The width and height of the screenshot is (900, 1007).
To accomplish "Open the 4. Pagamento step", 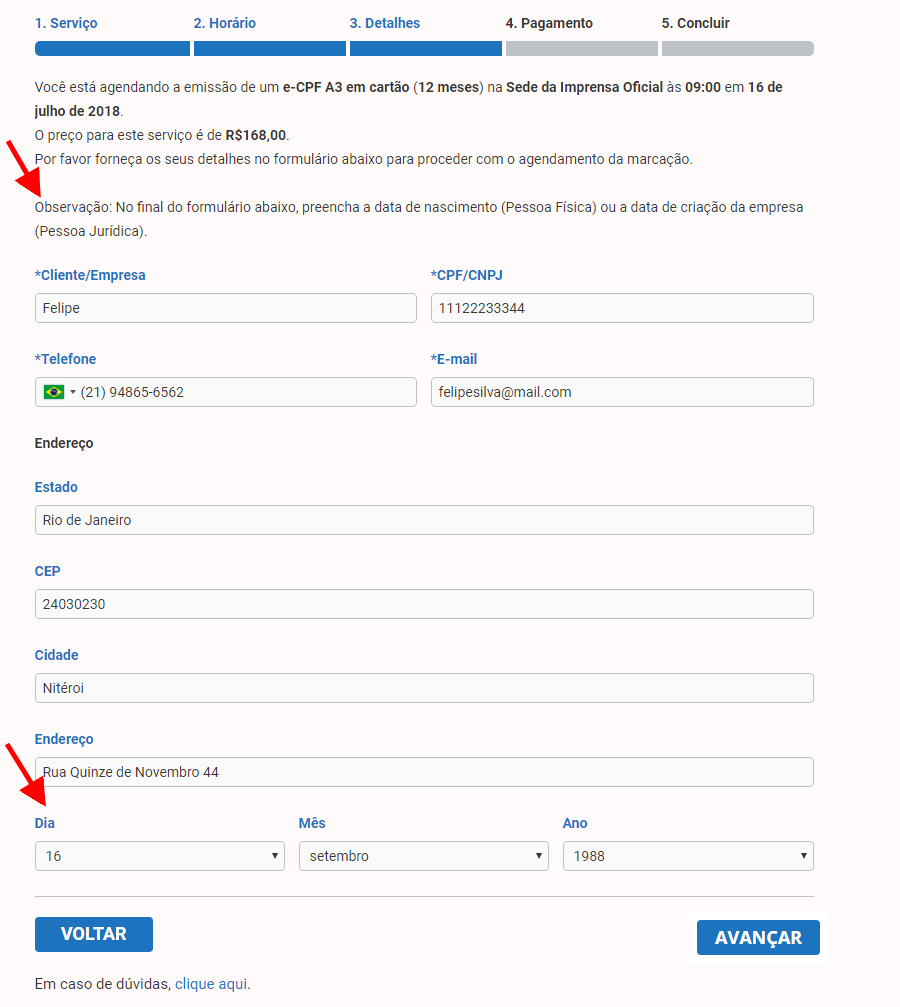I will coord(549,23).
